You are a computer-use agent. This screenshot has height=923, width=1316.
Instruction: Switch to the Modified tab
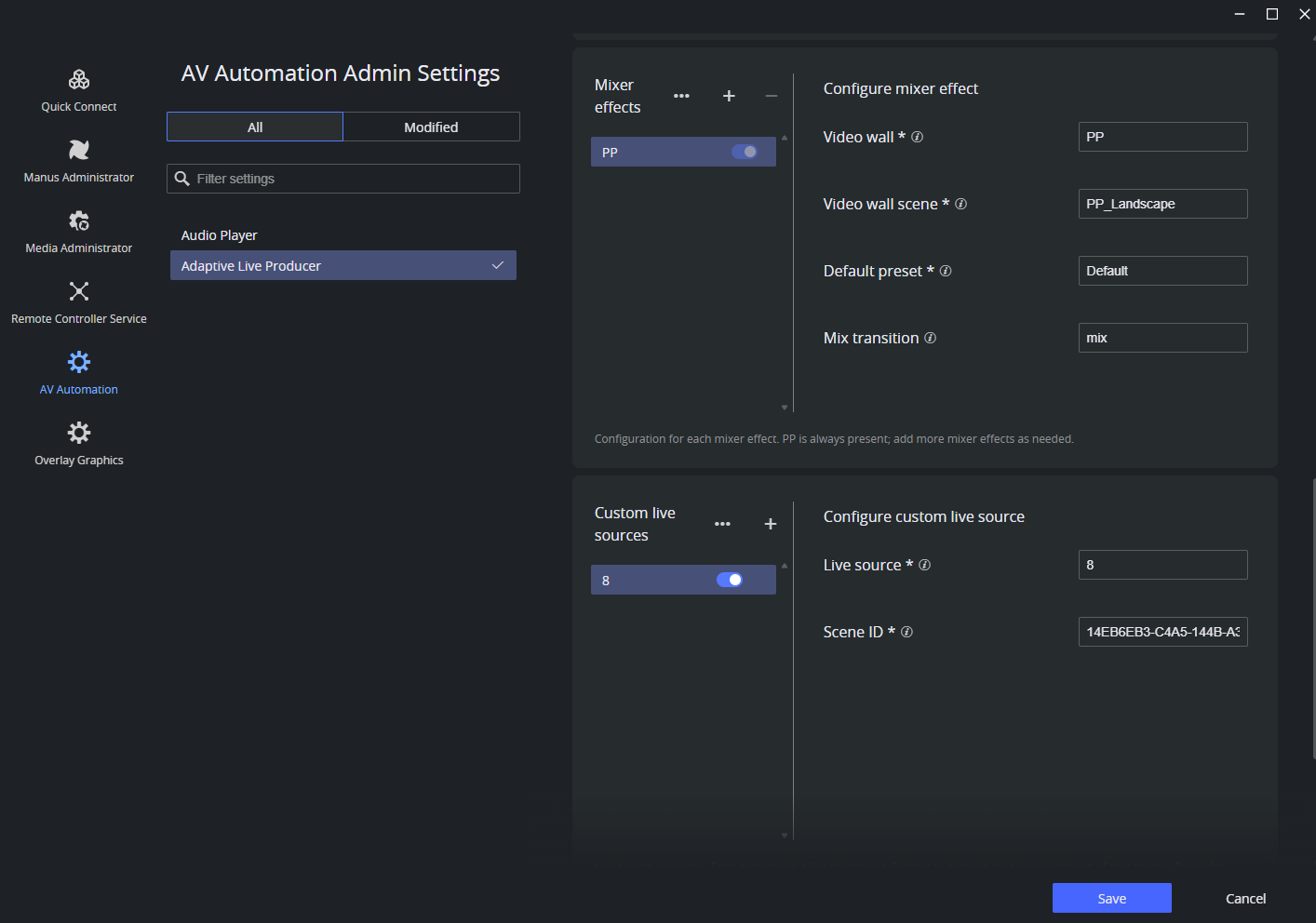[x=431, y=127]
